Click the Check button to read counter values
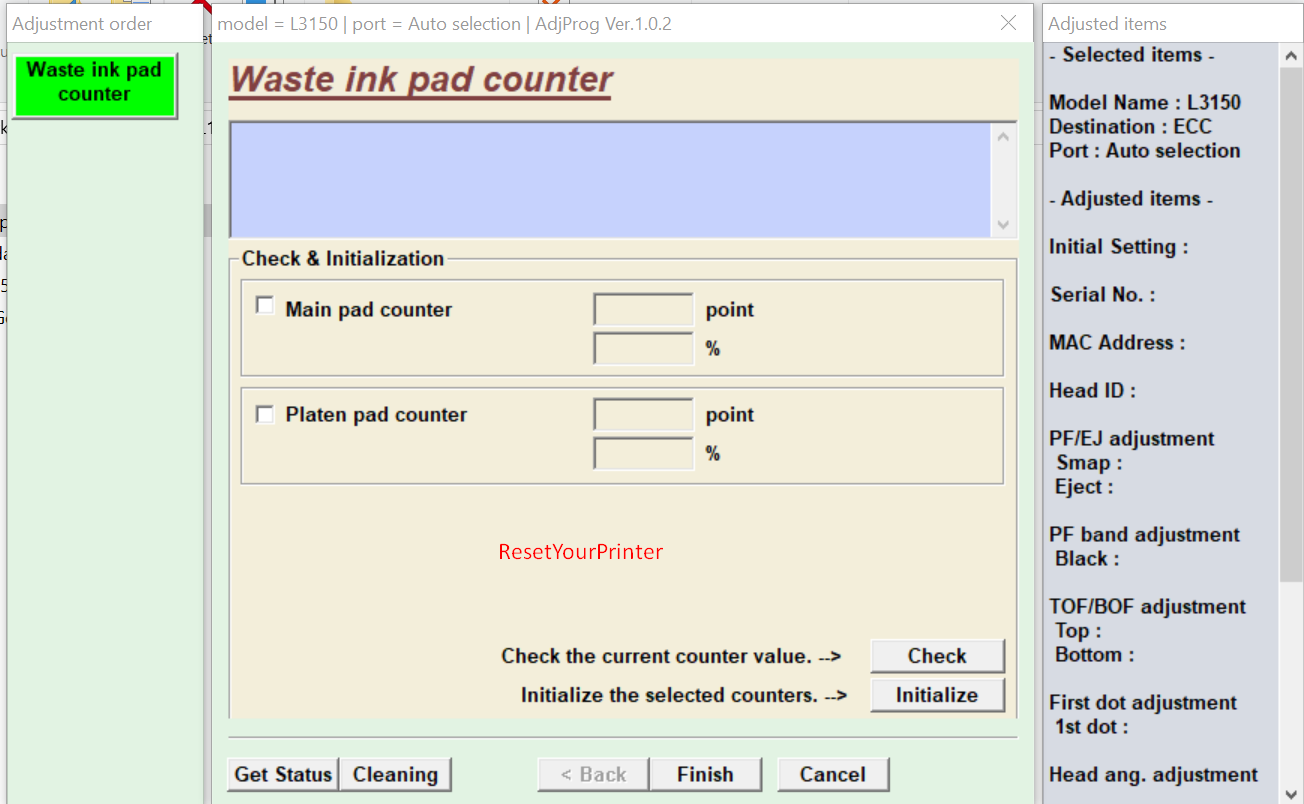Image resolution: width=1304 pixels, height=804 pixels. (x=936, y=655)
